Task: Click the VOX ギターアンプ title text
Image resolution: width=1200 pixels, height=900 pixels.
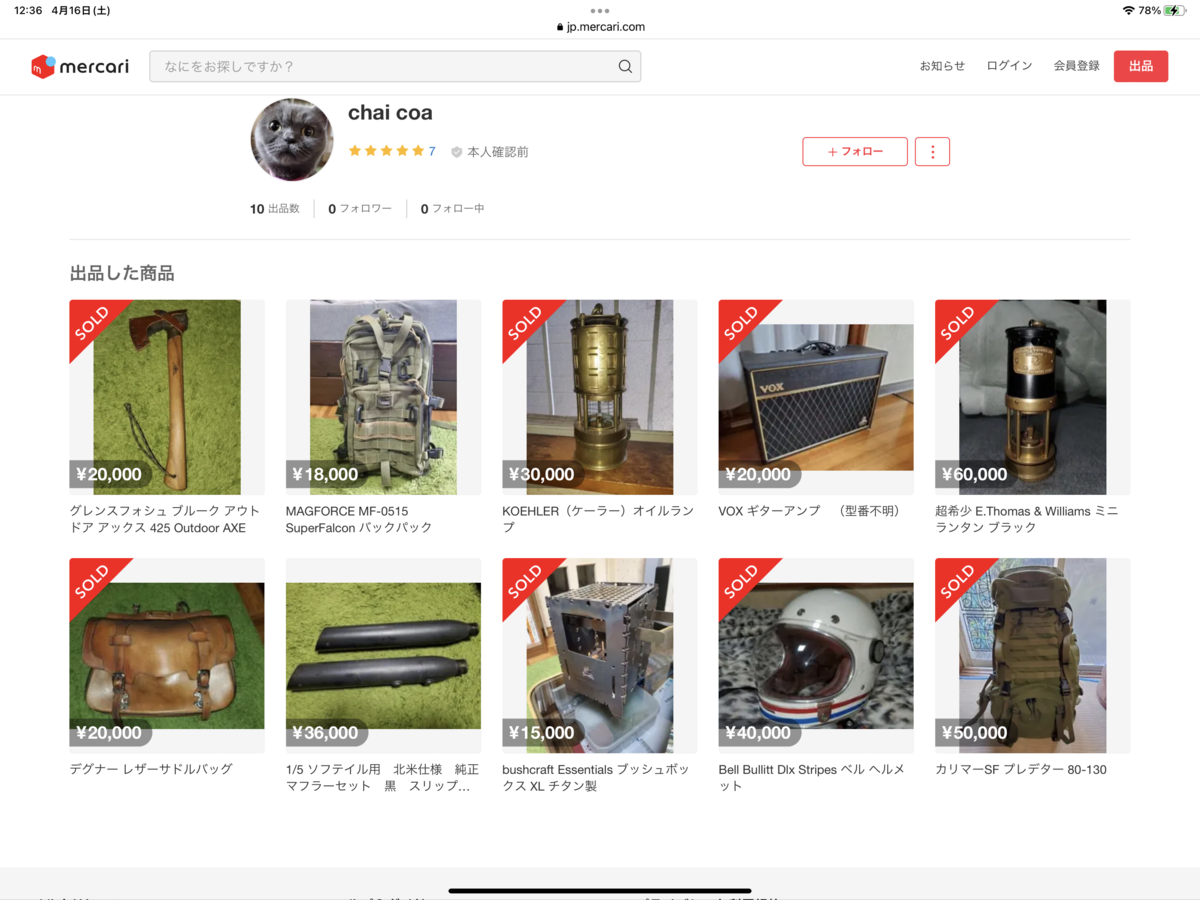Action: click(x=810, y=511)
